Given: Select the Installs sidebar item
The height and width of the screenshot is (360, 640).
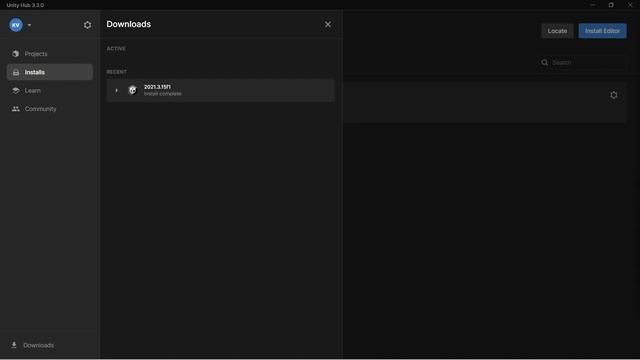Looking at the screenshot, I should point(50,72).
